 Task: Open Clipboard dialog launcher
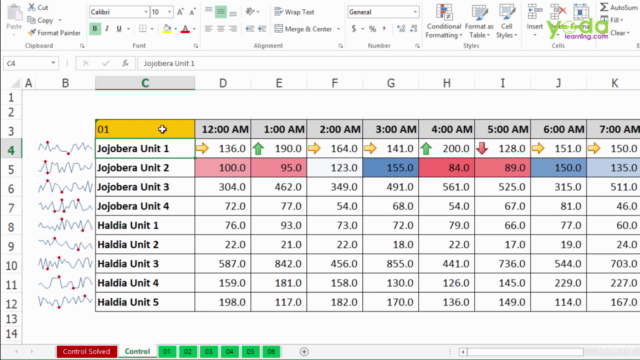[82, 46]
